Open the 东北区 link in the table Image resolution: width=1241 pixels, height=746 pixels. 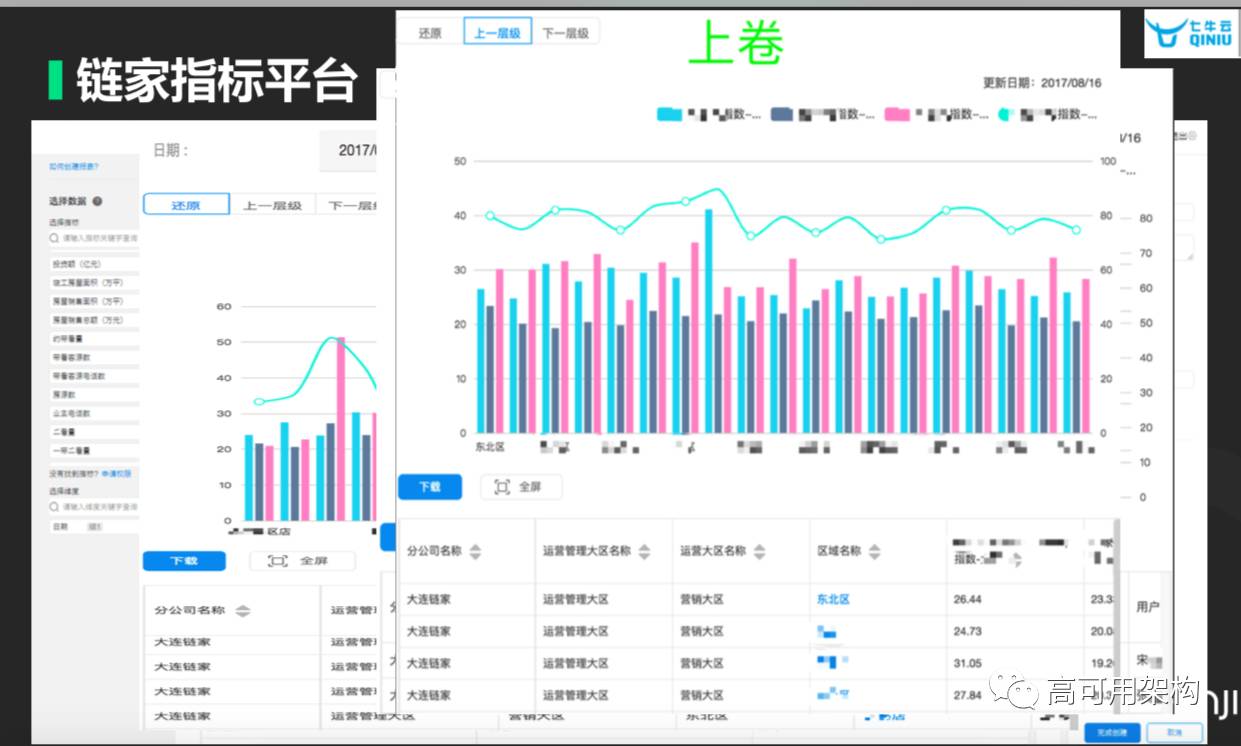click(x=833, y=599)
